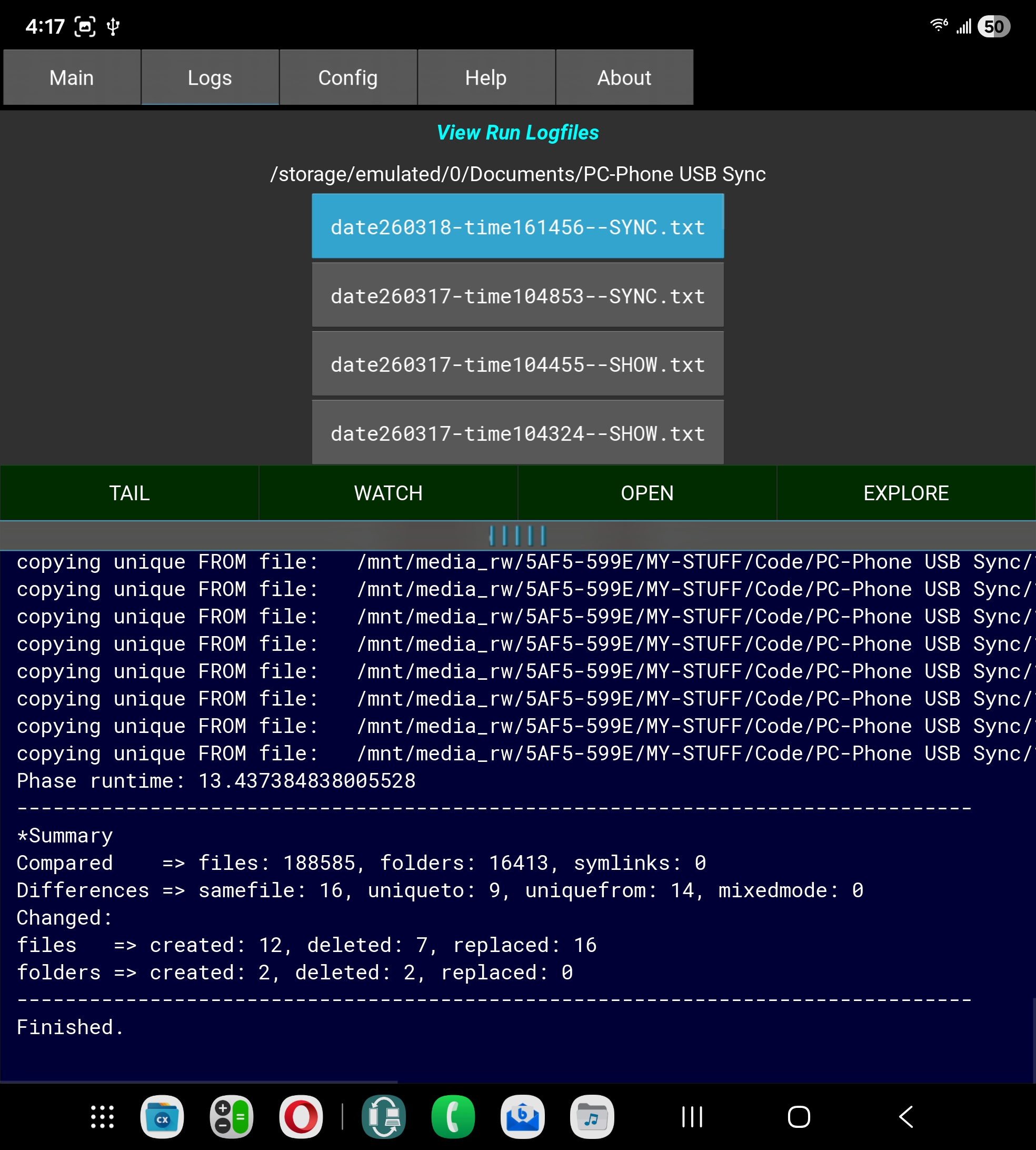The image size is (1036, 1150).
Task: Launch the Opera browser
Action: 301,1117
